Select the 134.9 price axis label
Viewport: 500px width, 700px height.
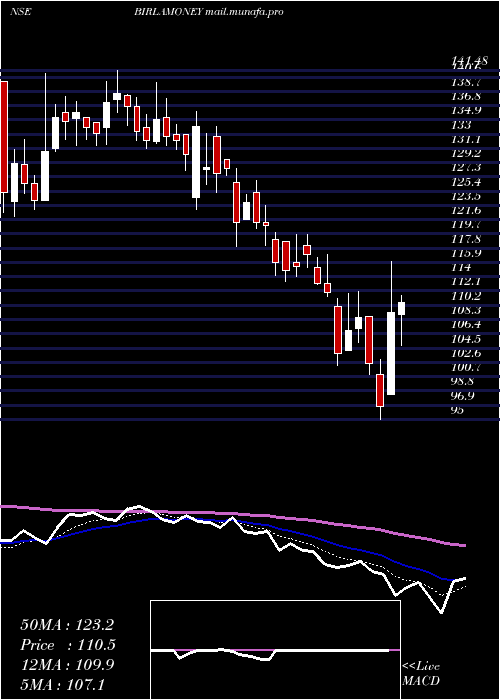pos(466,111)
